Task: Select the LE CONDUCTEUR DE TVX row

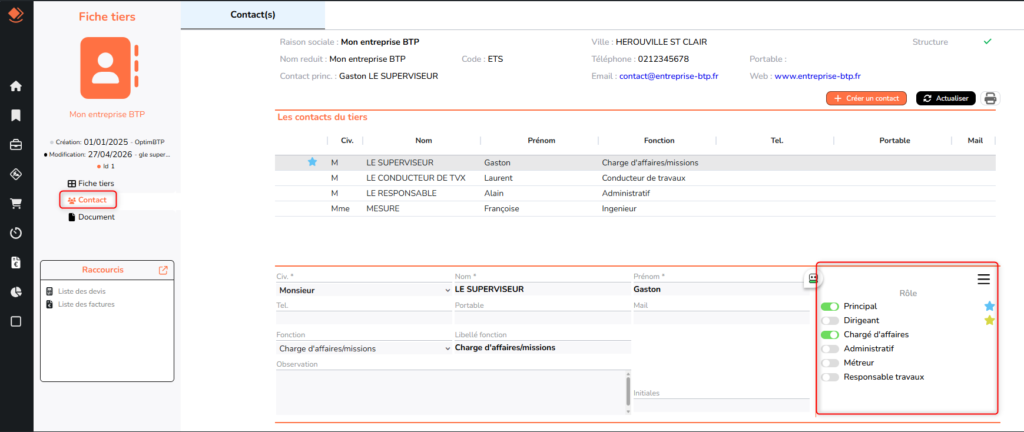Action: pos(635,177)
